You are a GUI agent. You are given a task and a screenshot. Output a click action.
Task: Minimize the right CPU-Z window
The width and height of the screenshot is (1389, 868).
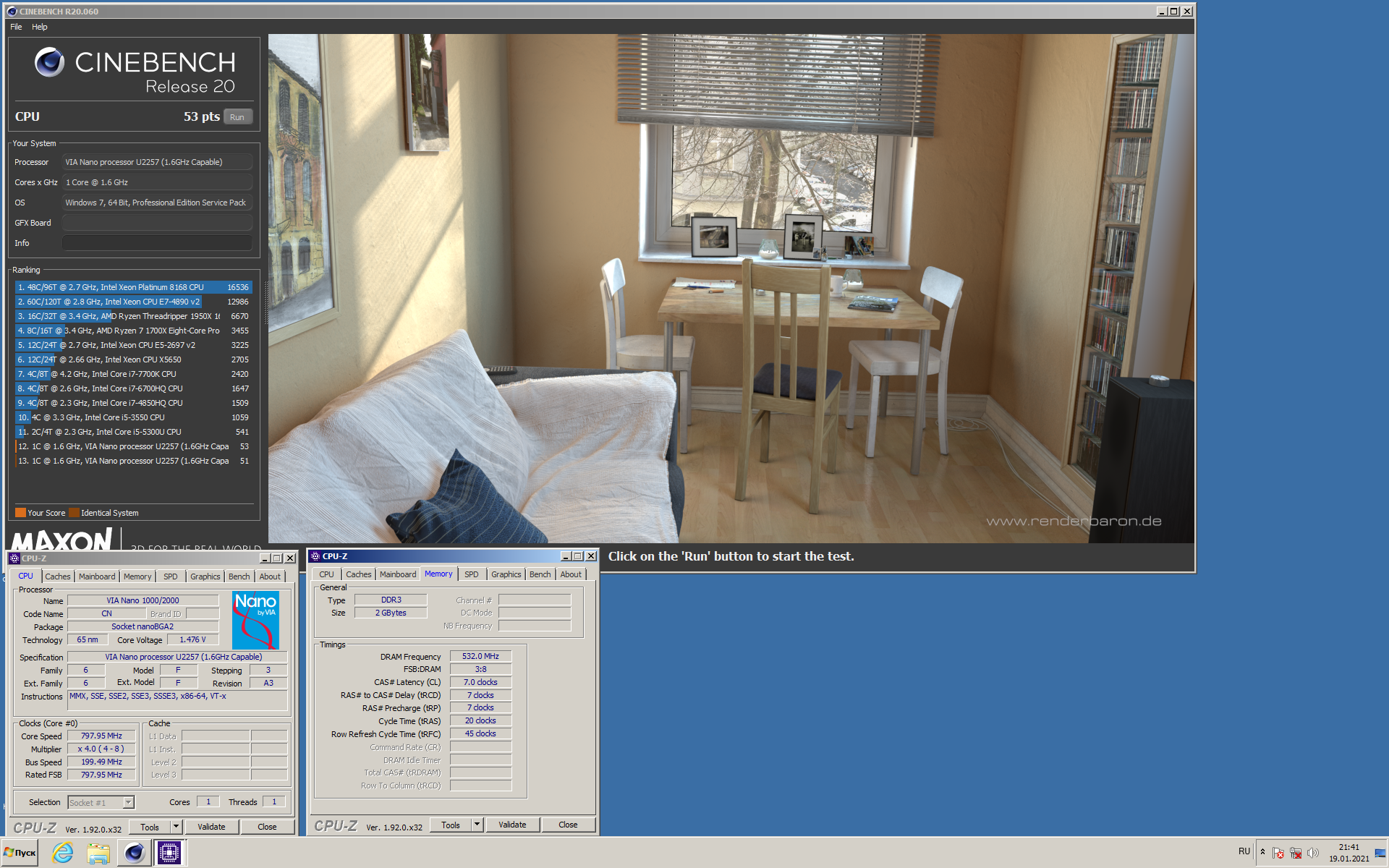(566, 556)
